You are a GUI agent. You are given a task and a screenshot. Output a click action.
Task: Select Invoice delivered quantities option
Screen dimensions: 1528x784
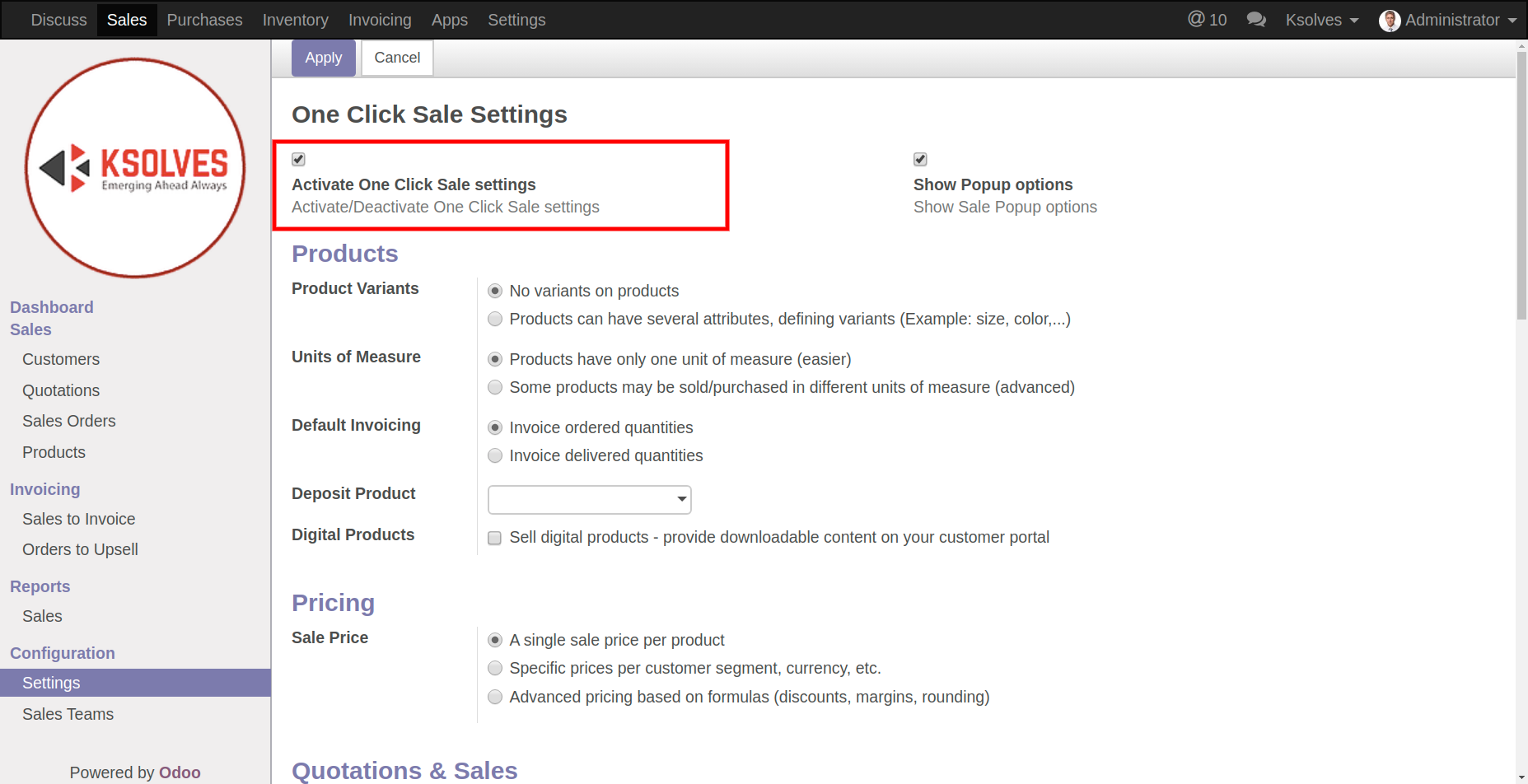(495, 455)
